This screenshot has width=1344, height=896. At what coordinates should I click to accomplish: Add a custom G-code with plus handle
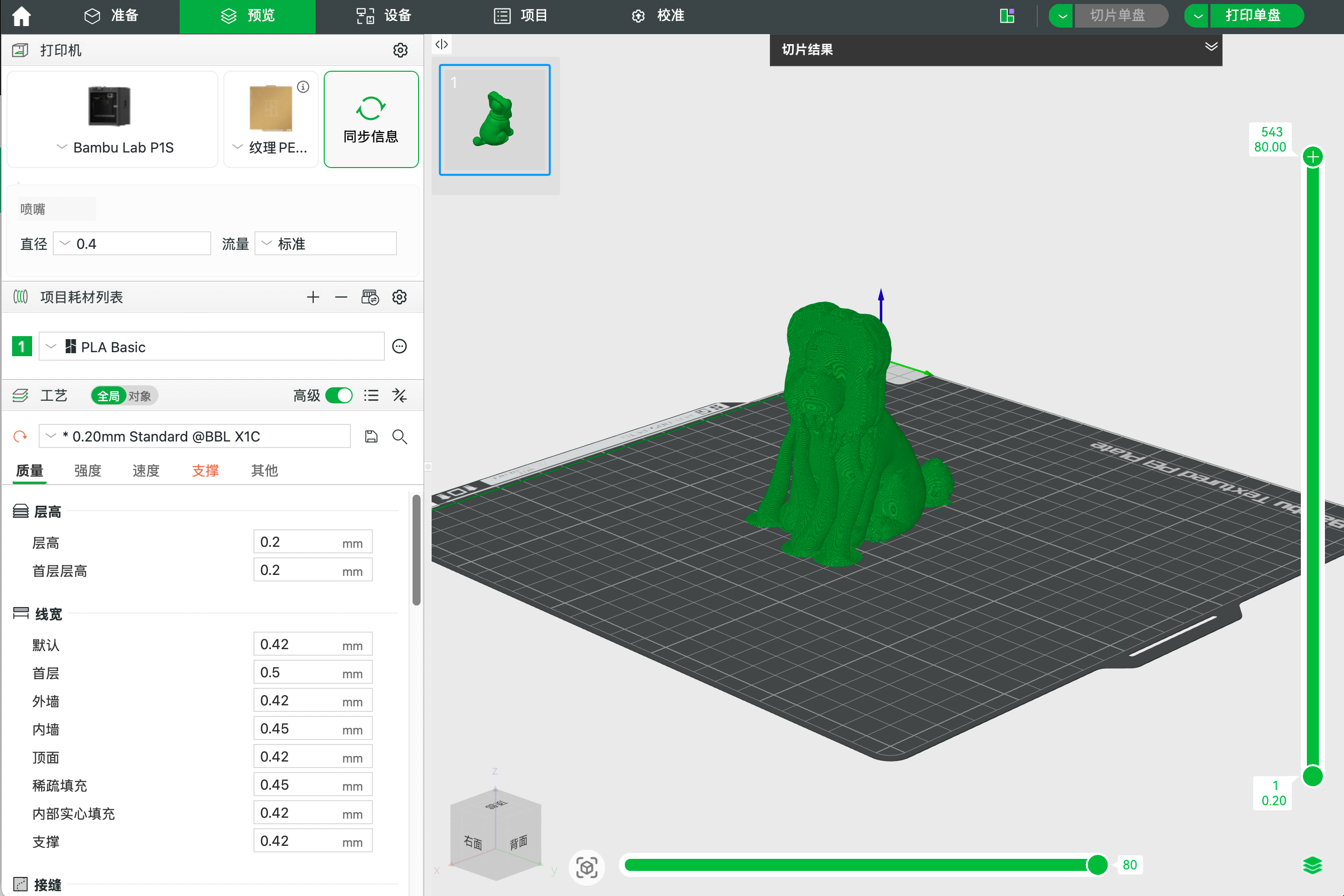point(1313,157)
